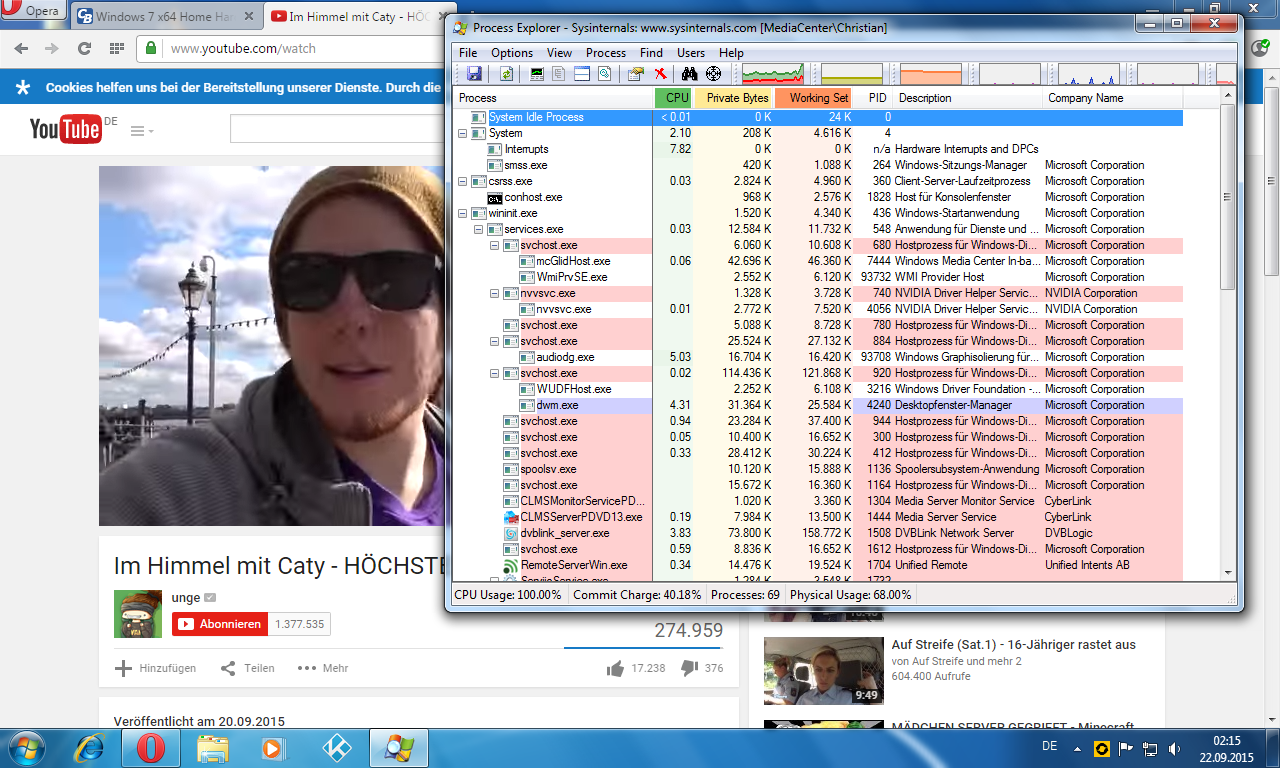
Task: Click the Hinzufügen button under video
Action: [156, 668]
